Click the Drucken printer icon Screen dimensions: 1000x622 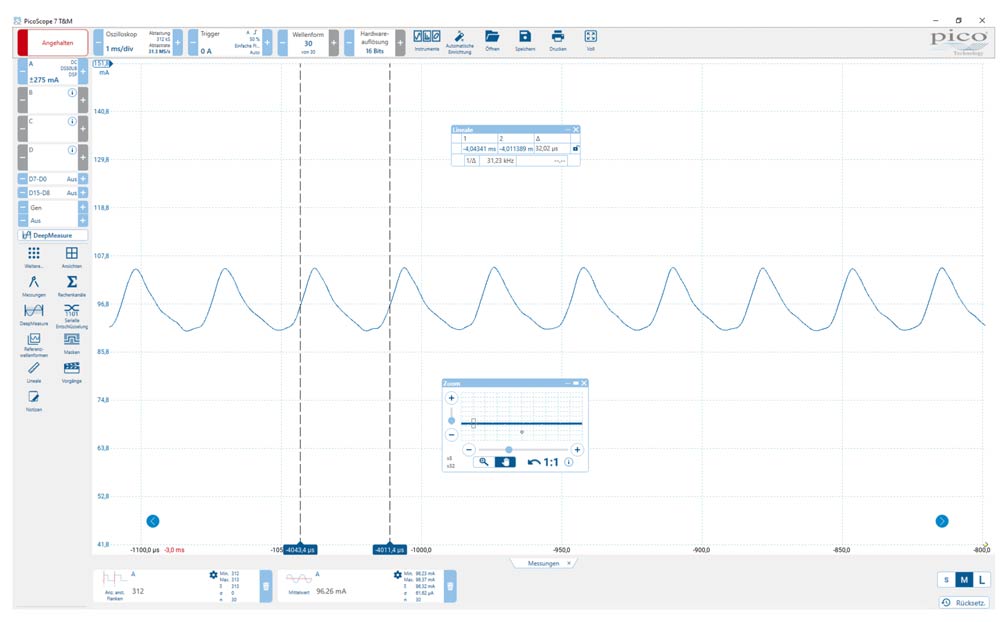(x=558, y=37)
